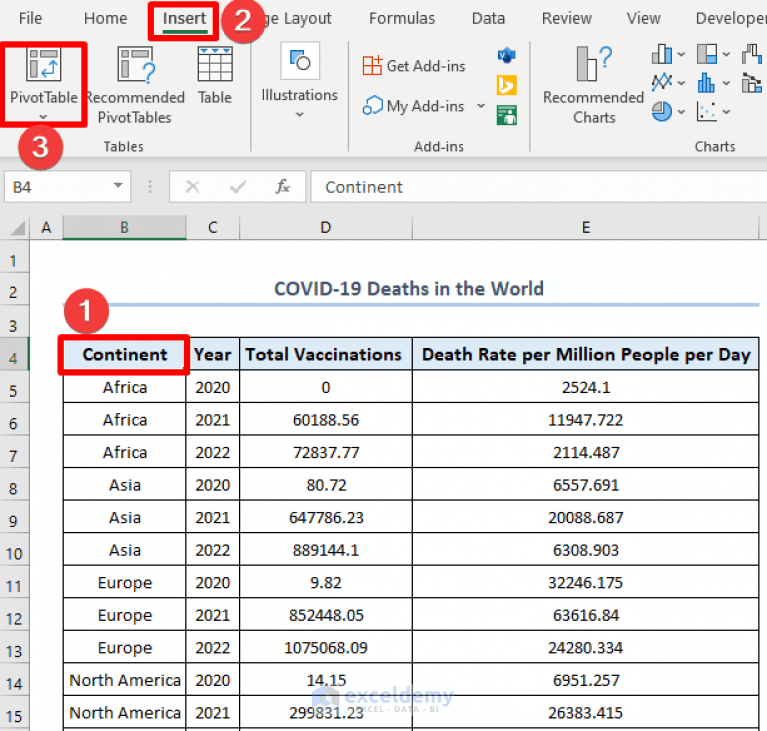The height and width of the screenshot is (731, 767).
Task: Switch to the Formulas tab
Action: pyautogui.click(x=402, y=19)
